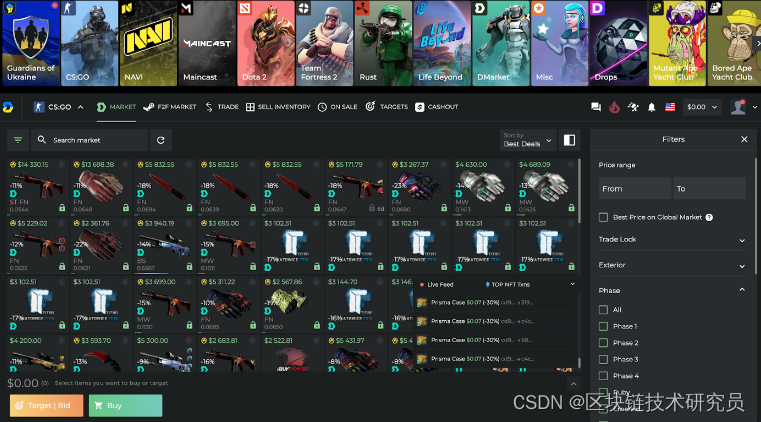
Task: Enable Best Price on Global Market checkbox
Action: [x=603, y=217]
